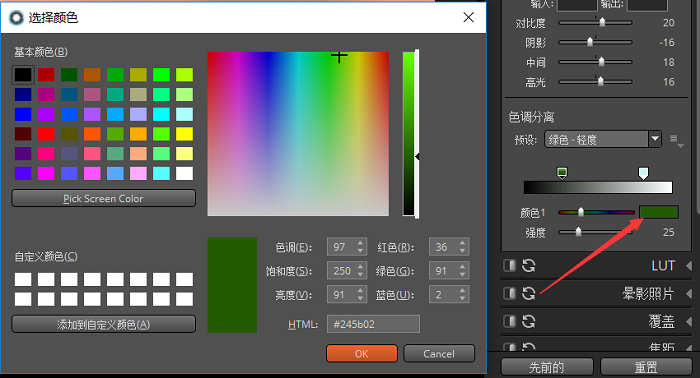Click the Cancel button
Image resolution: width=700 pixels, height=378 pixels.
pos(439,353)
